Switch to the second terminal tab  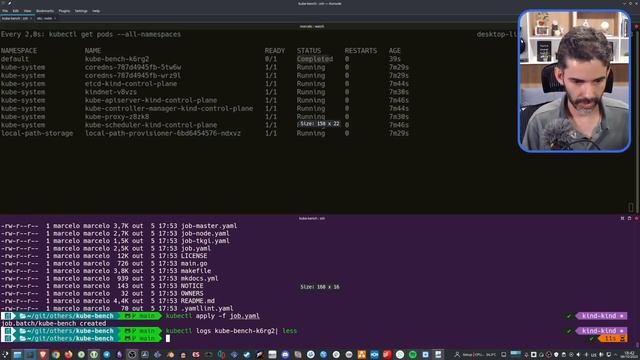[x=46, y=18]
